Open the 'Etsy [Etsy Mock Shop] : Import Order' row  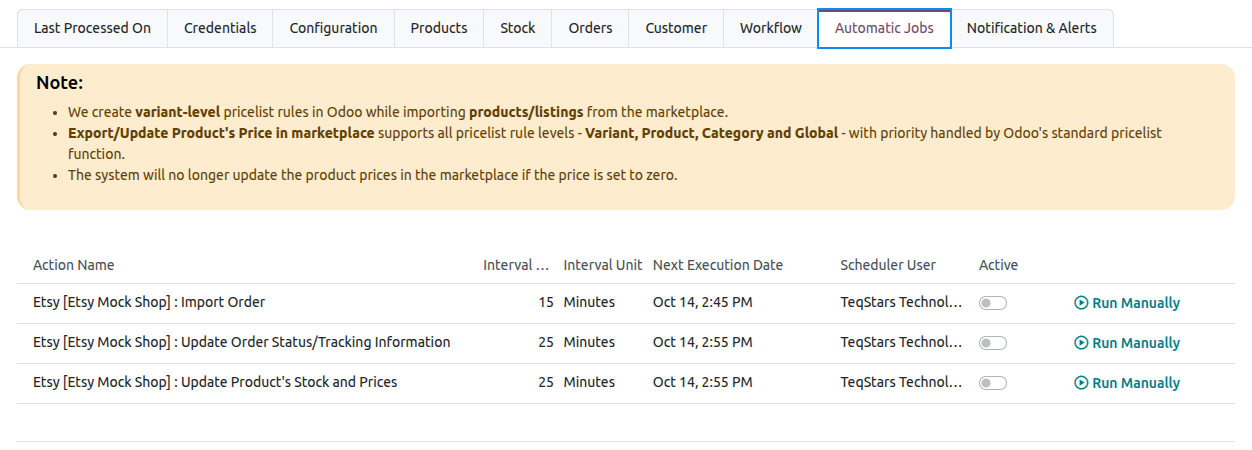point(626,302)
